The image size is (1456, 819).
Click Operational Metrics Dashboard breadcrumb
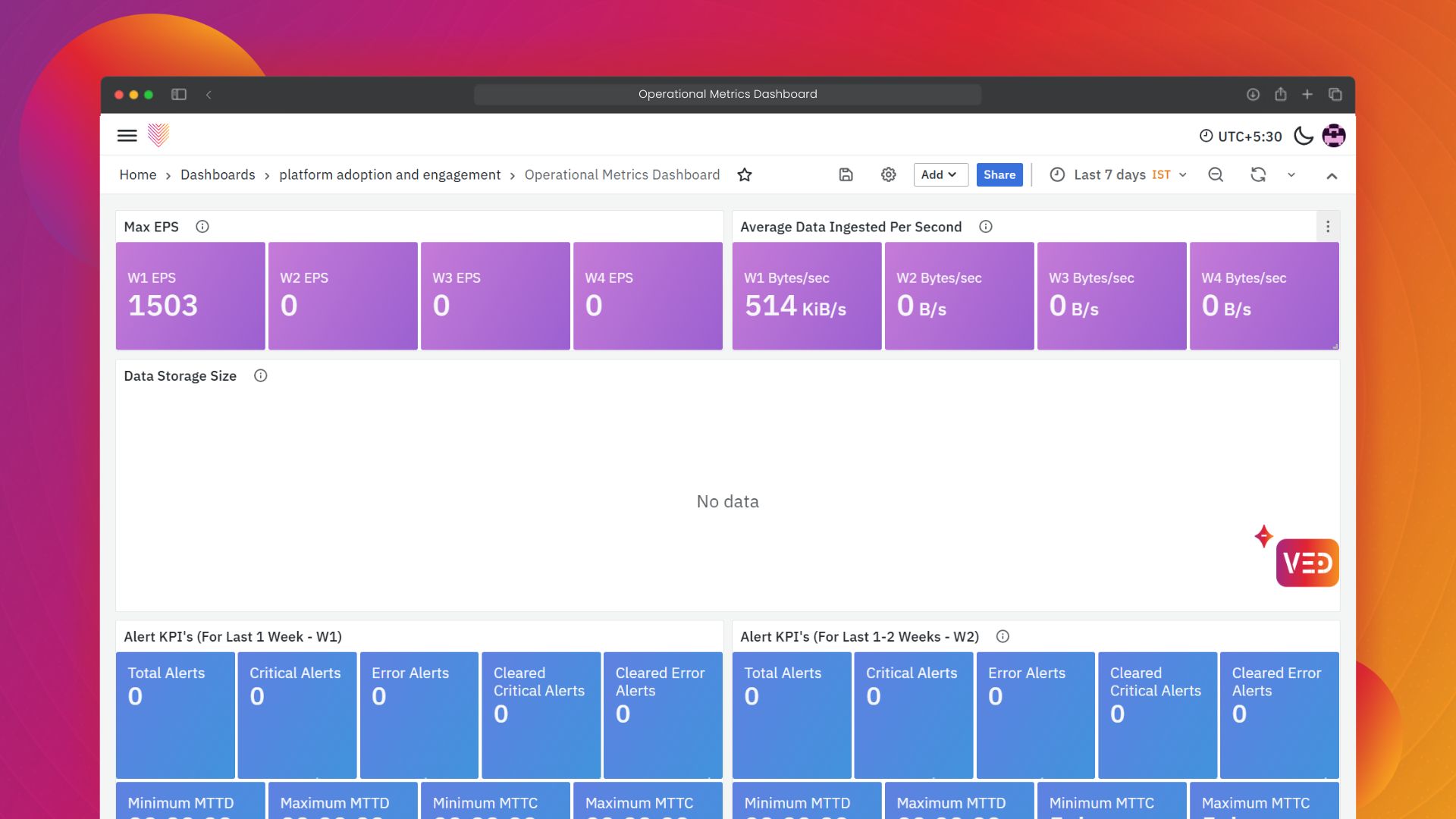[622, 175]
